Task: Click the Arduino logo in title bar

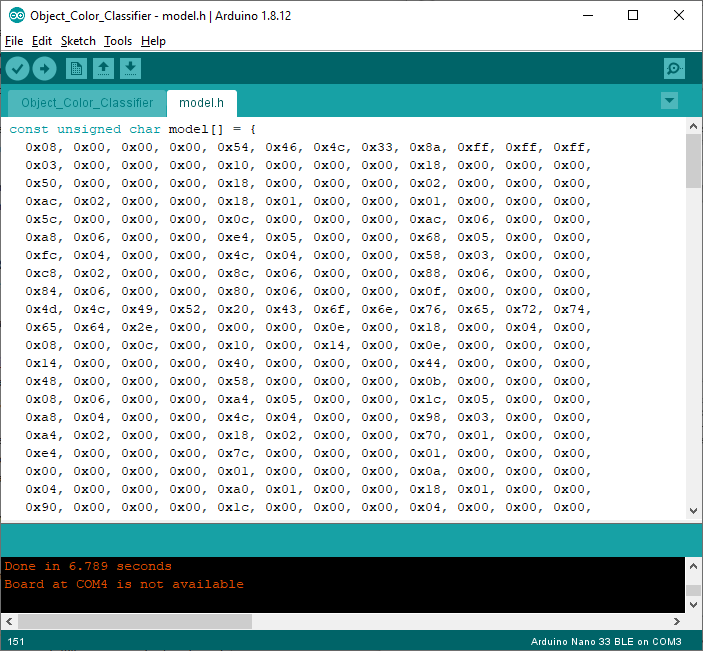Action: [x=14, y=15]
